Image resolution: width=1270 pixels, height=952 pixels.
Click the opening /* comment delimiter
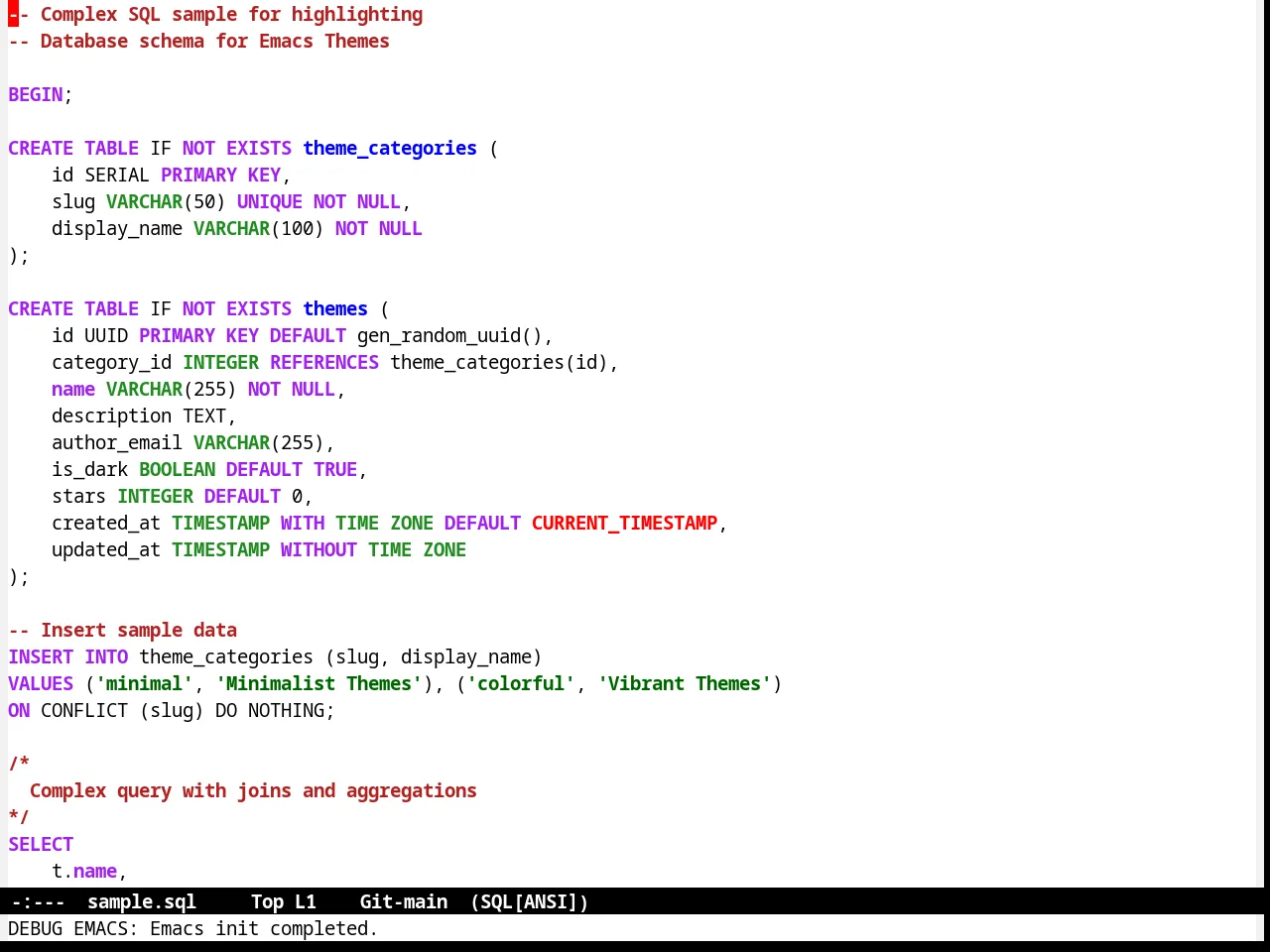(x=19, y=764)
